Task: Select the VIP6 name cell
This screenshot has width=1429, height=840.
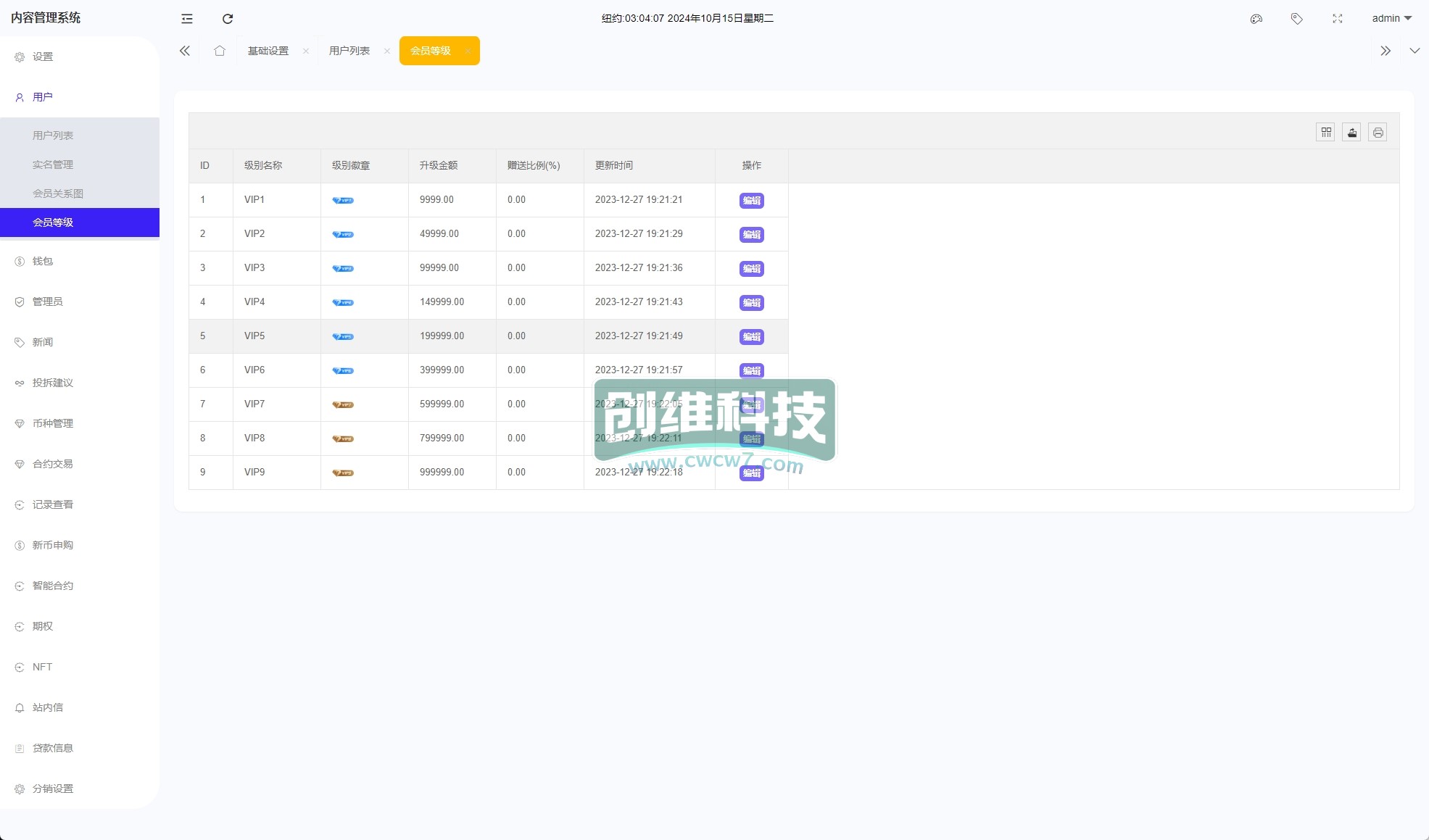Action: tap(277, 370)
